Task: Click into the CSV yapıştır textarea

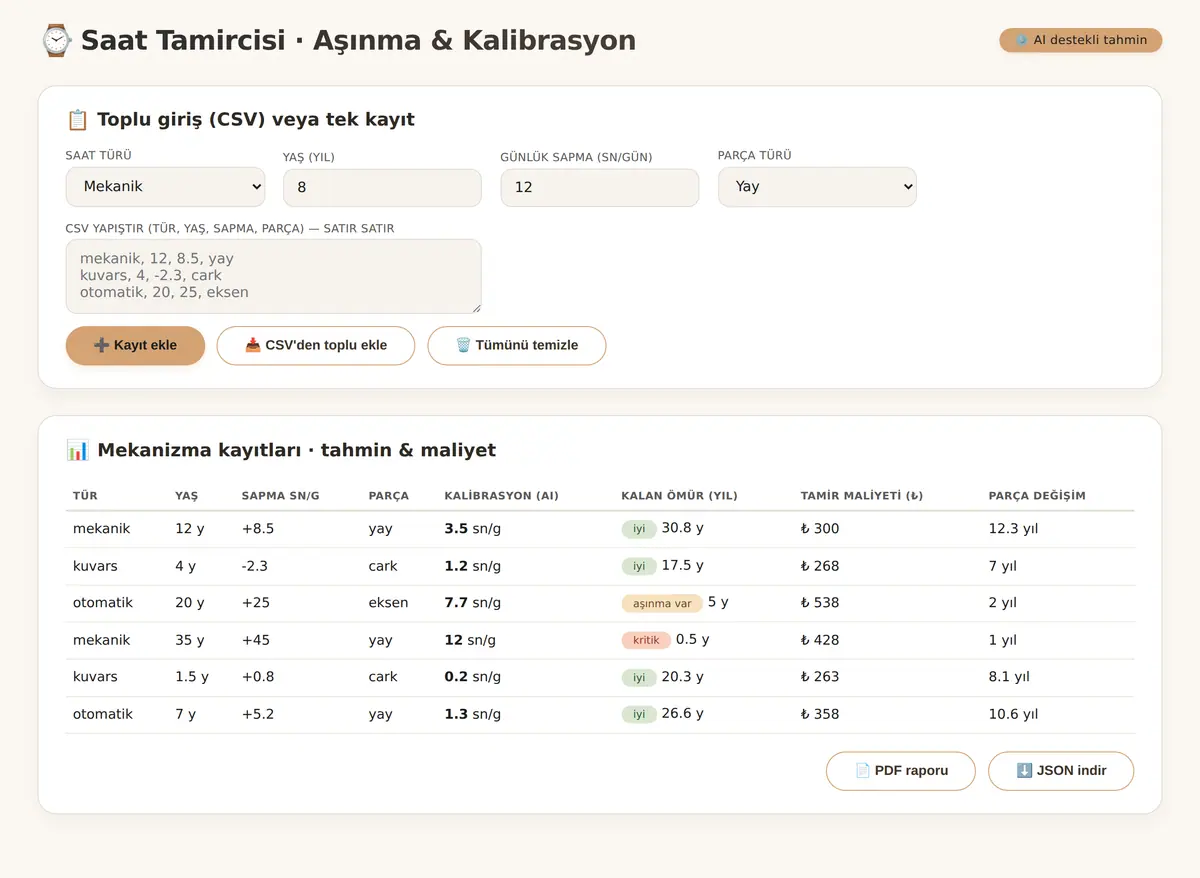Action: tap(273, 276)
